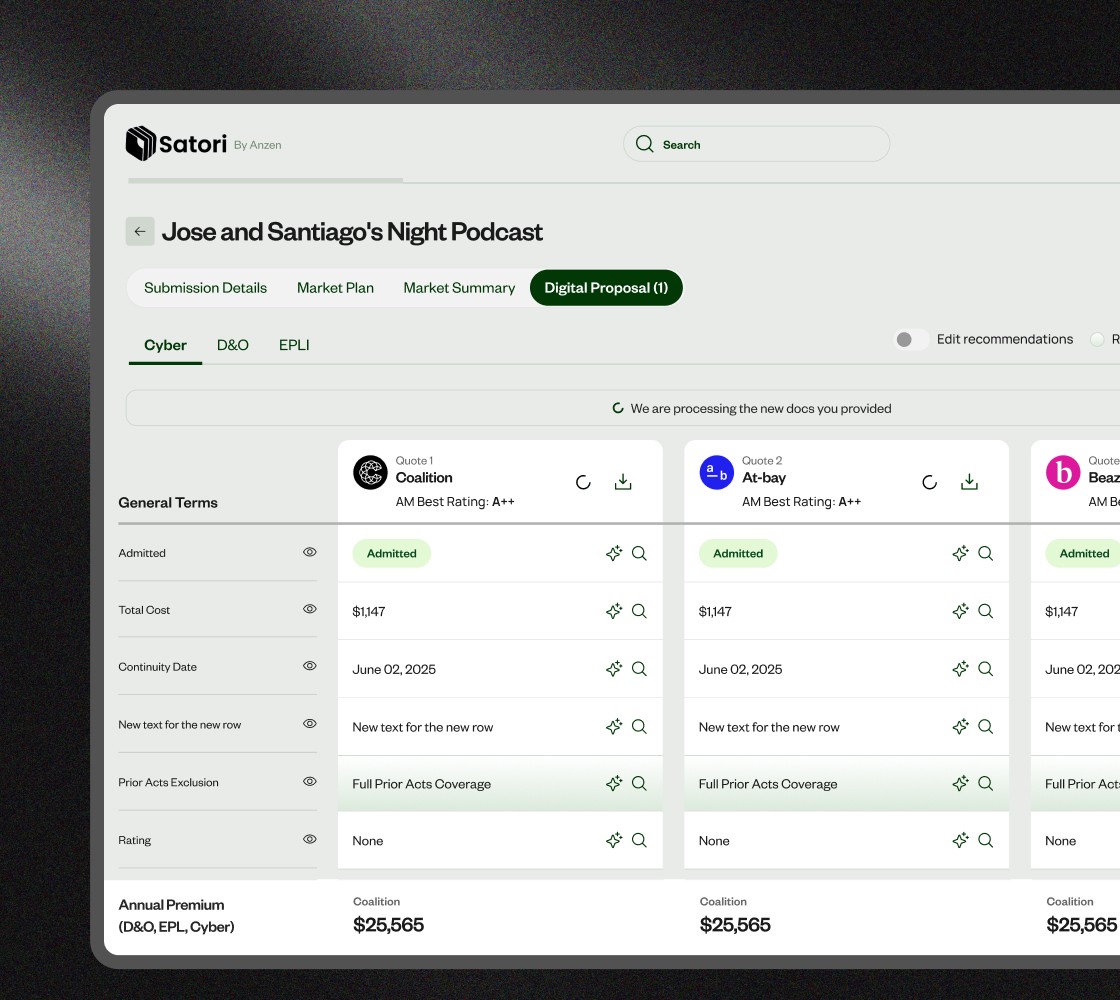Click Coalition's None rating value
Screen dimensions: 1120x1000
368,841
